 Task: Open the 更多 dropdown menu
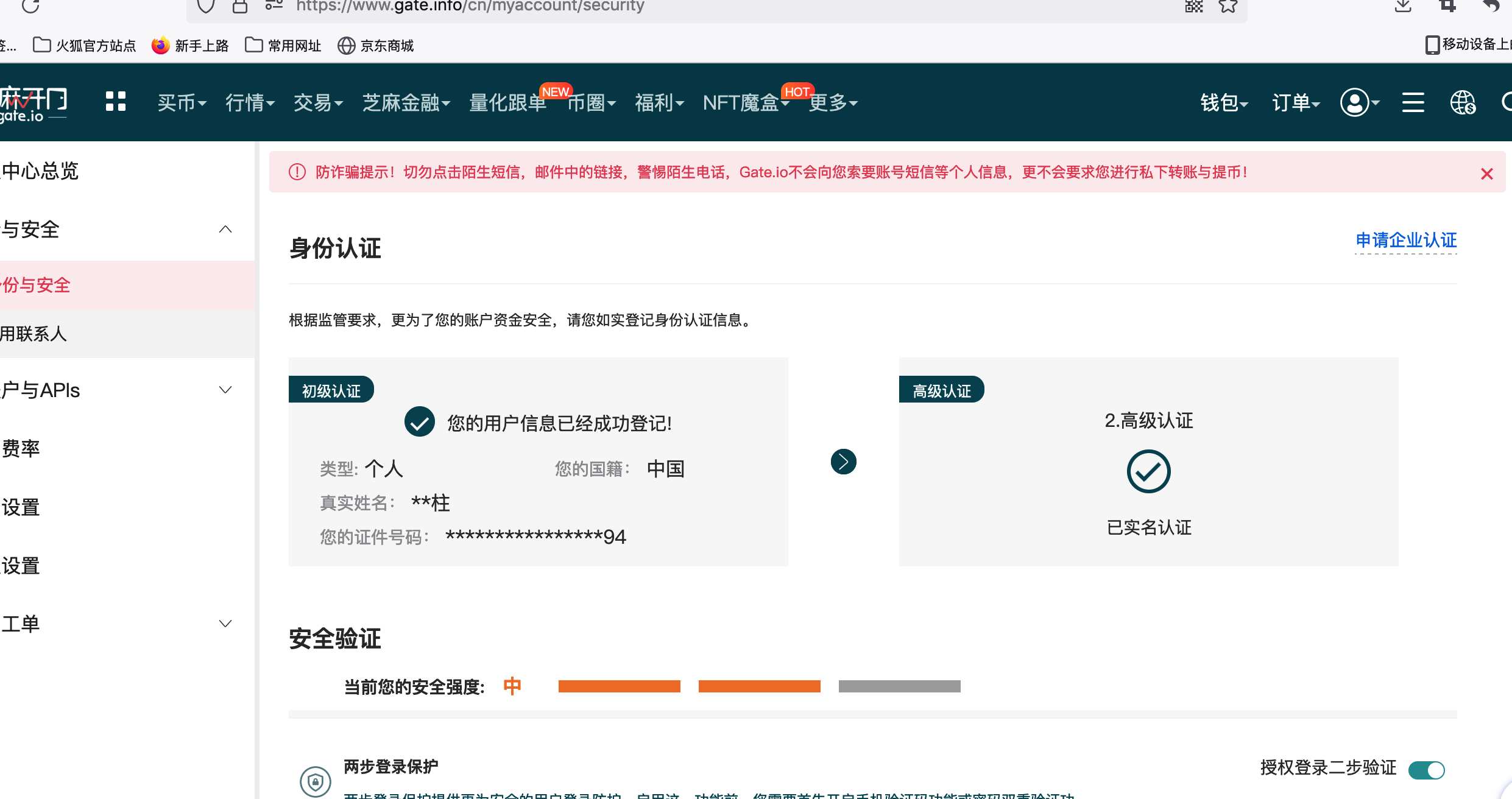[x=833, y=102]
